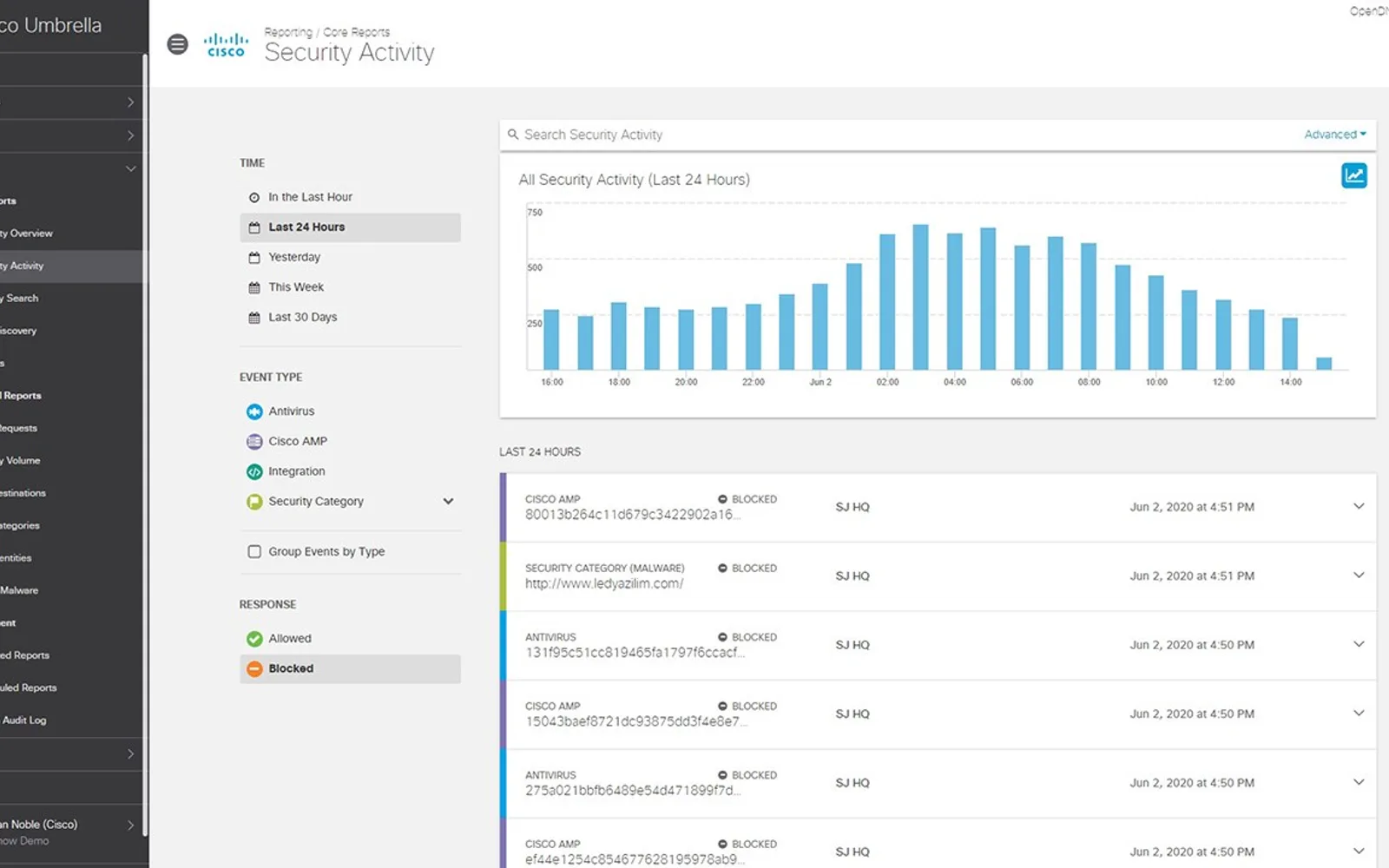Click the Antivirus event type icon
This screenshot has width=1389, height=868.
pyautogui.click(x=254, y=411)
